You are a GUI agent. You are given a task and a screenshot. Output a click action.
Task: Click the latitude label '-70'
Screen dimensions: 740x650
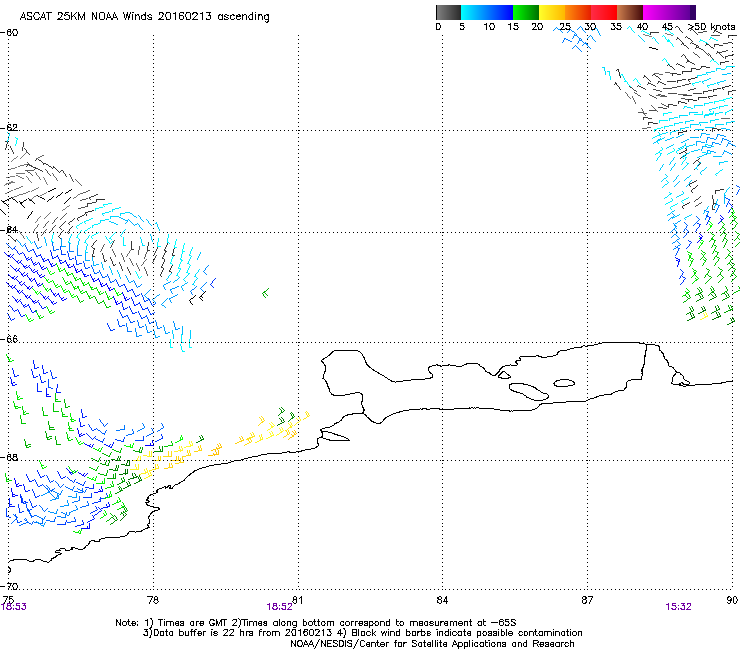click(10, 586)
